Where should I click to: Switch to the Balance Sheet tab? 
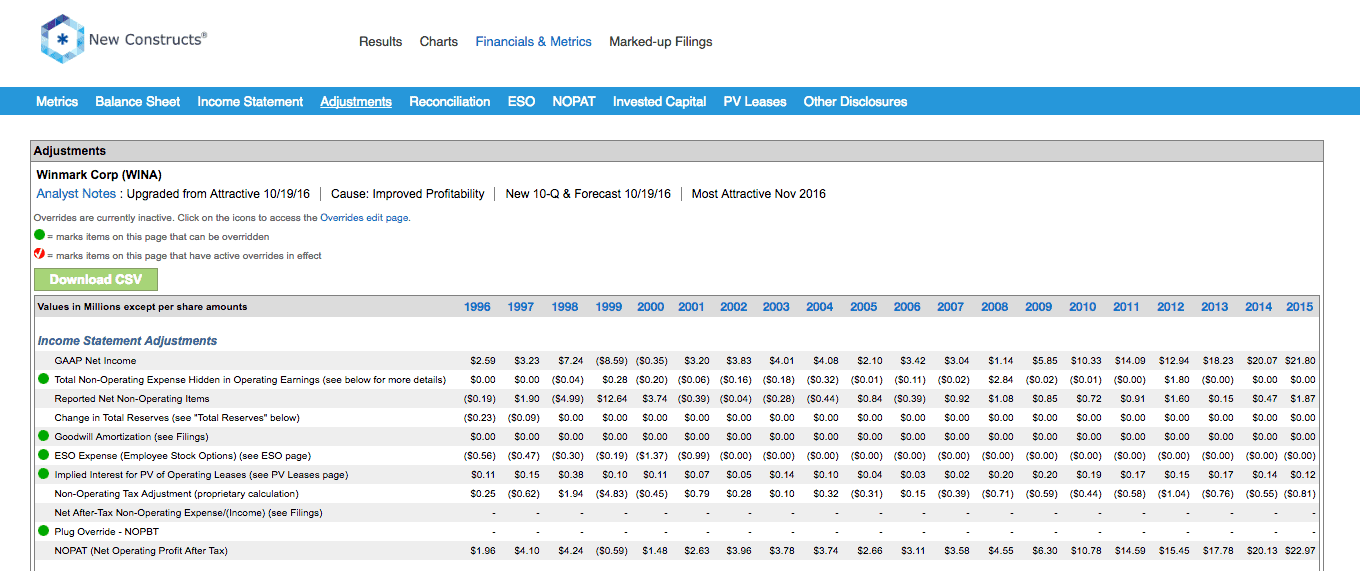tap(138, 101)
